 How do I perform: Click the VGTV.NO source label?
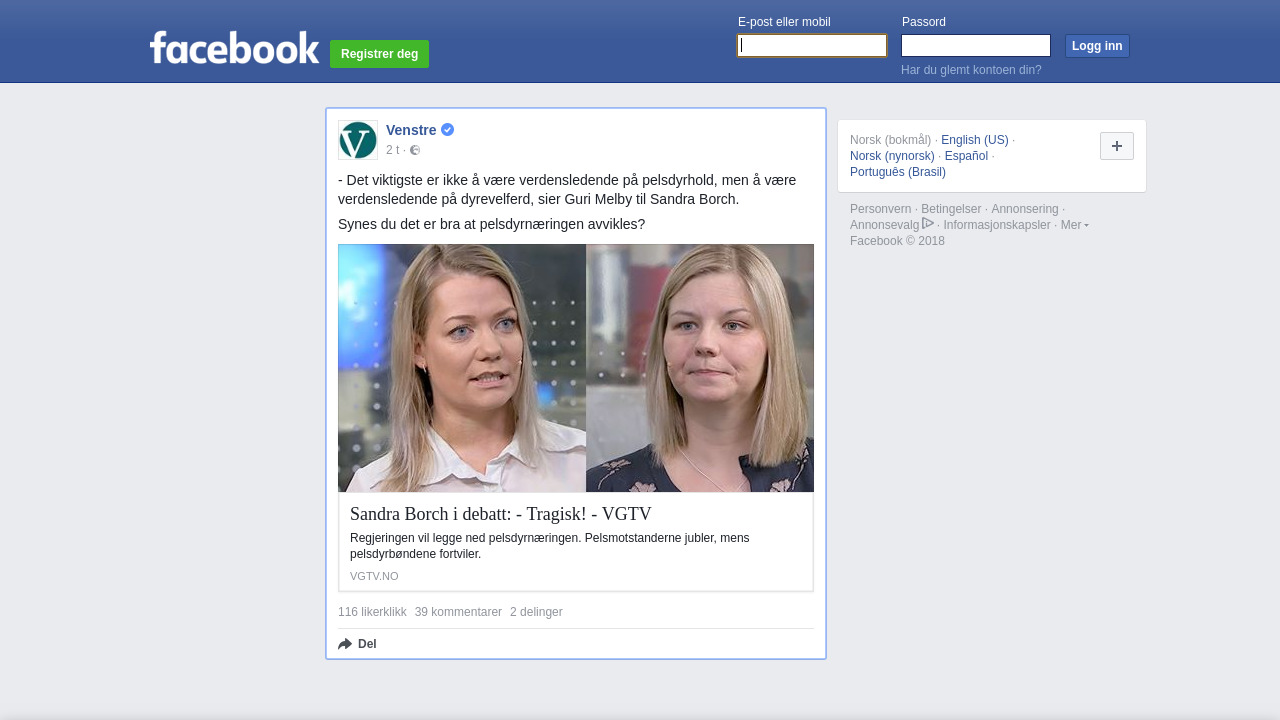click(x=374, y=576)
